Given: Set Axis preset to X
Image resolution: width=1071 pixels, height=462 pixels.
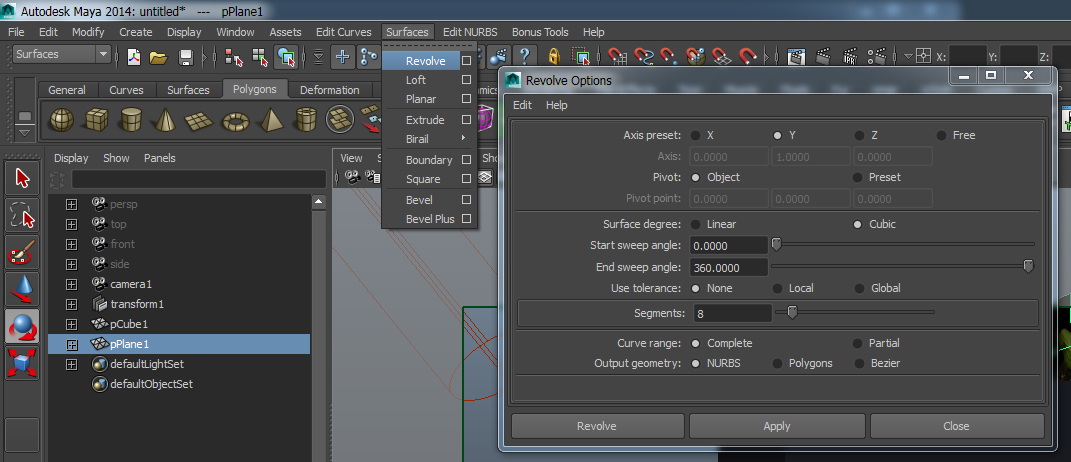Looking at the screenshot, I should point(695,135).
